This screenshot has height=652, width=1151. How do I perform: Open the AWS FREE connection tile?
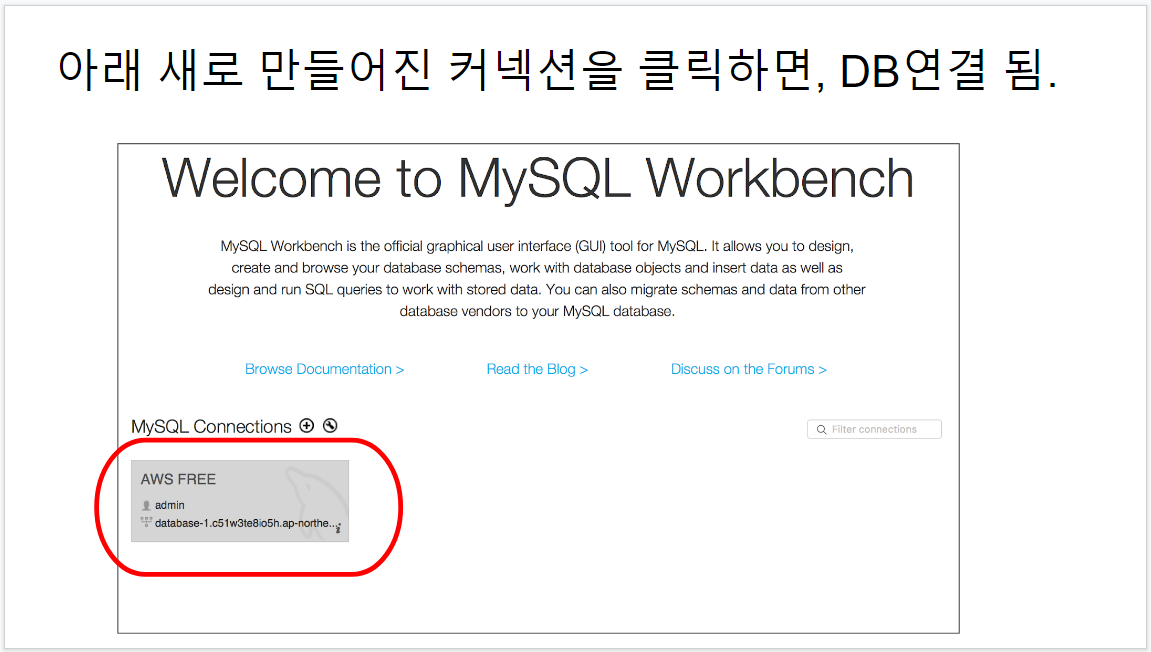[x=240, y=501]
